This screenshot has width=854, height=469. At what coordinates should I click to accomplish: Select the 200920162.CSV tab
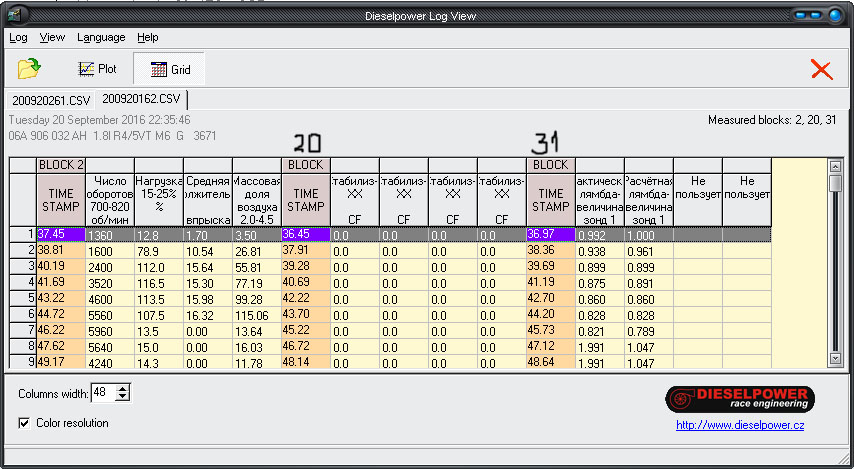141,99
